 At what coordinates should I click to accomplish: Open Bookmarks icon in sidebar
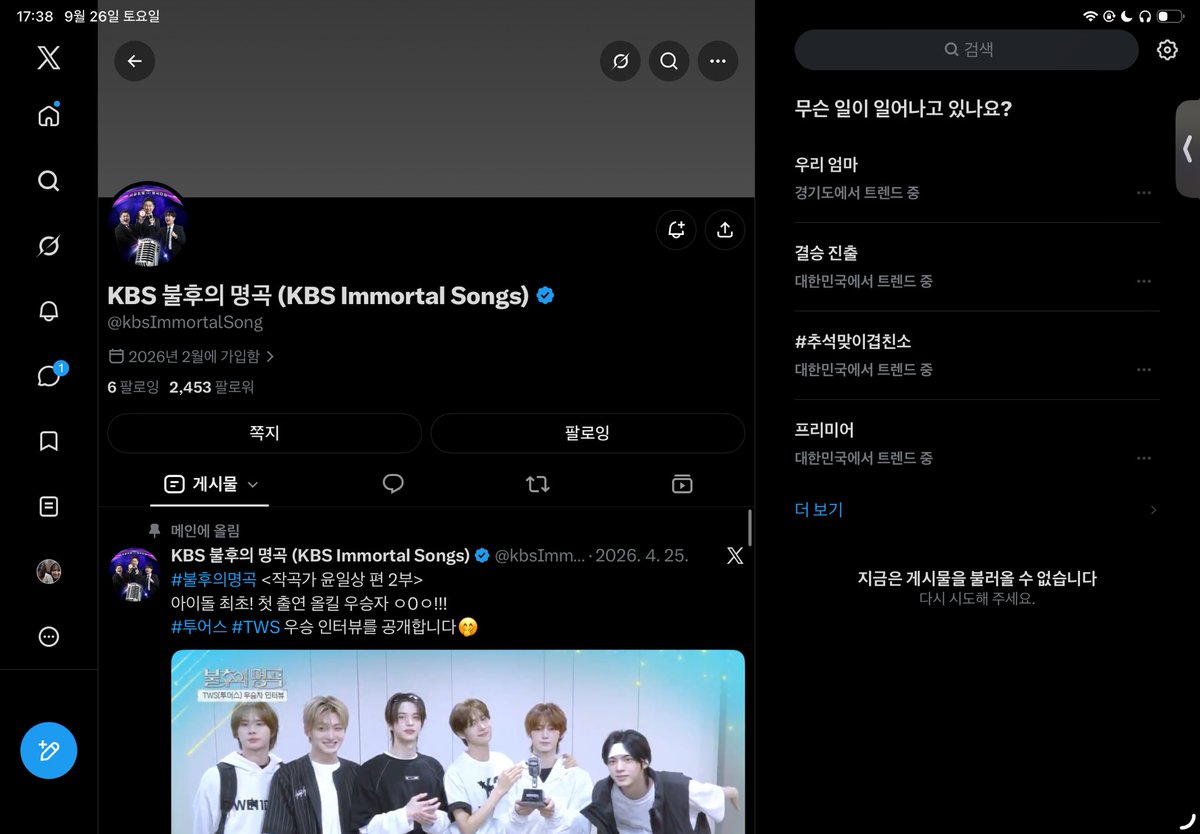point(48,441)
